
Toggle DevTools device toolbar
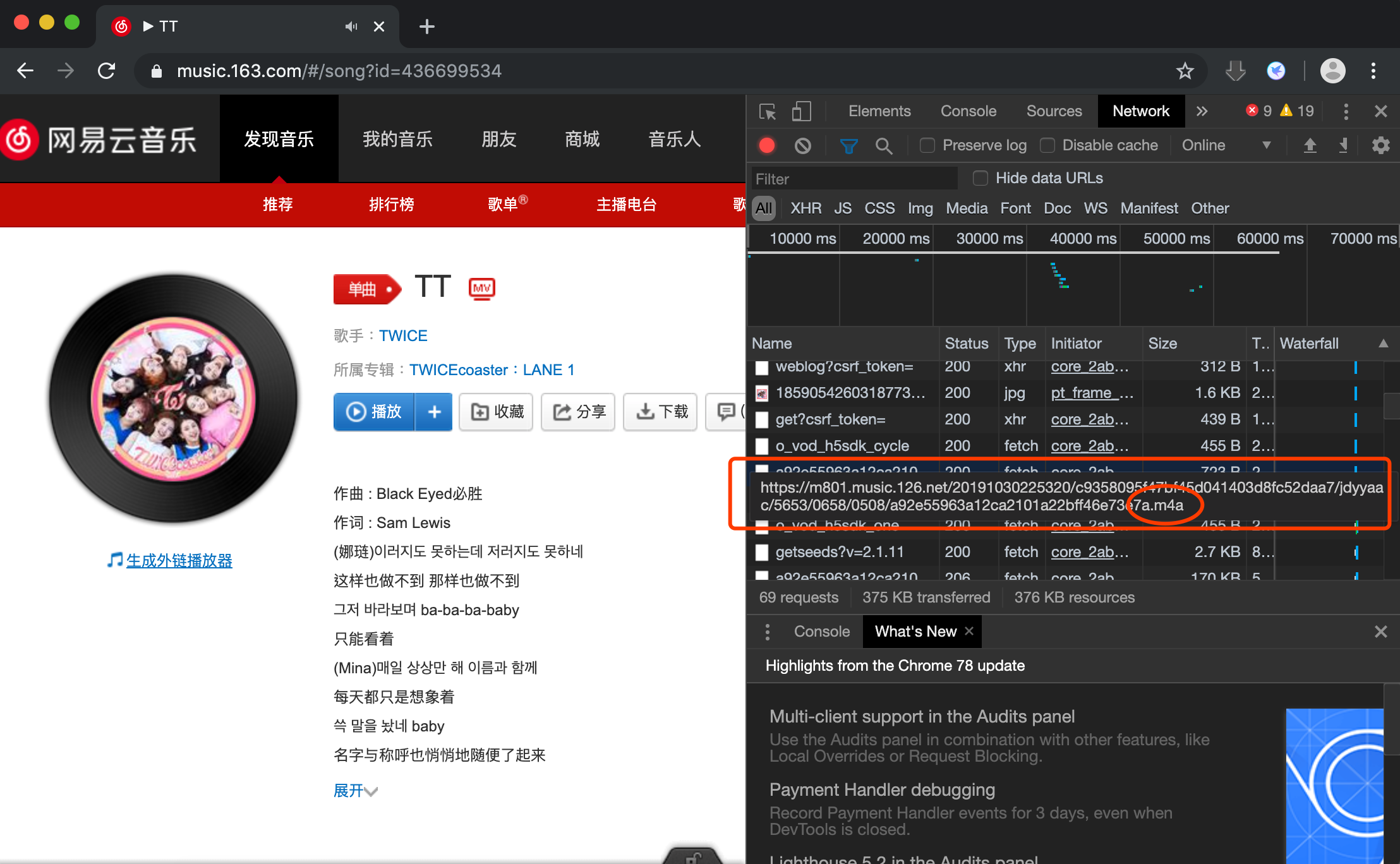(801, 112)
